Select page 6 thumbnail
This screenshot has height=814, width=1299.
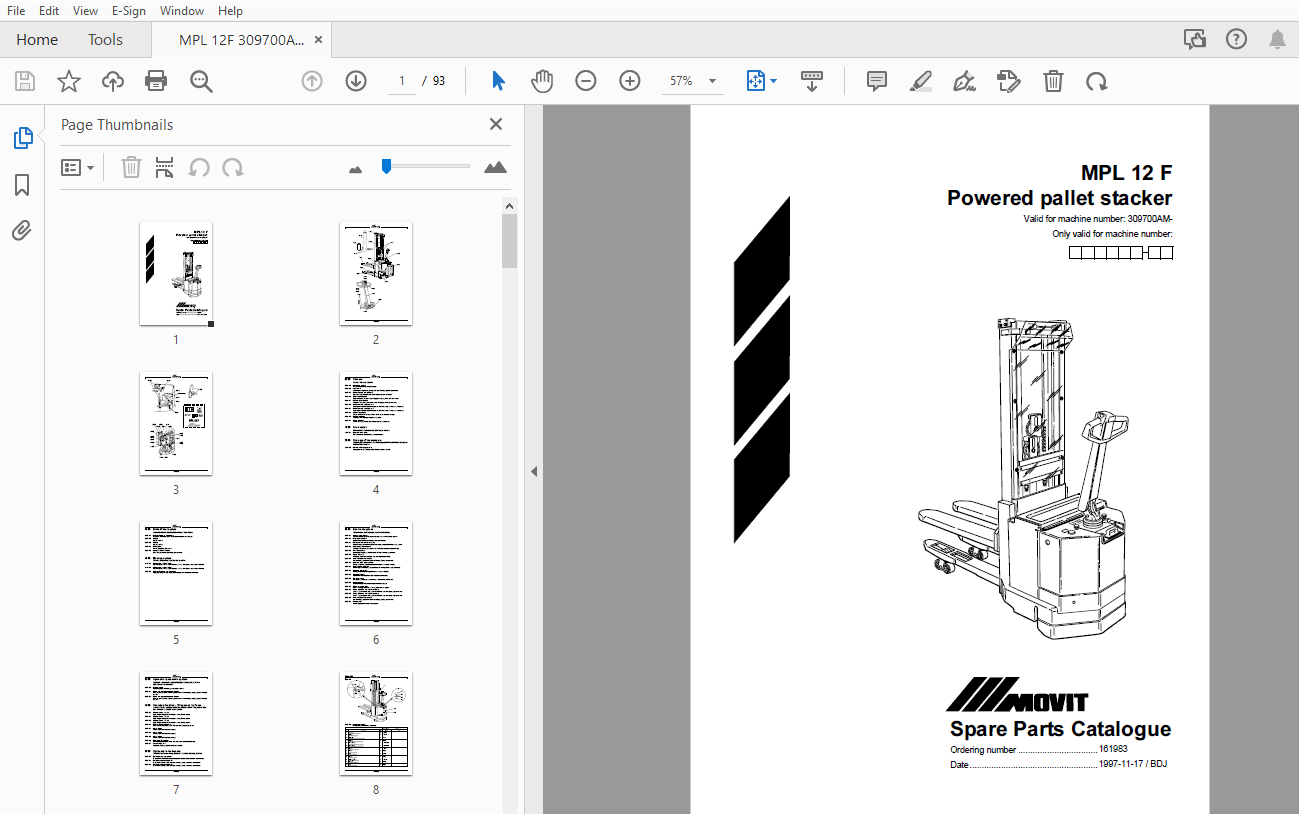[x=376, y=574]
